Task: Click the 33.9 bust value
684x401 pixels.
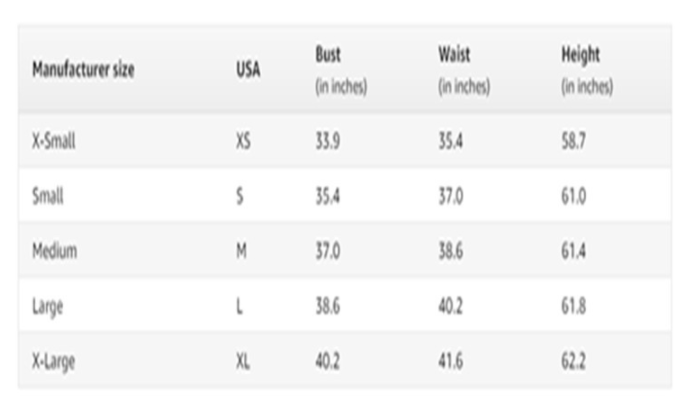Action: tap(328, 141)
